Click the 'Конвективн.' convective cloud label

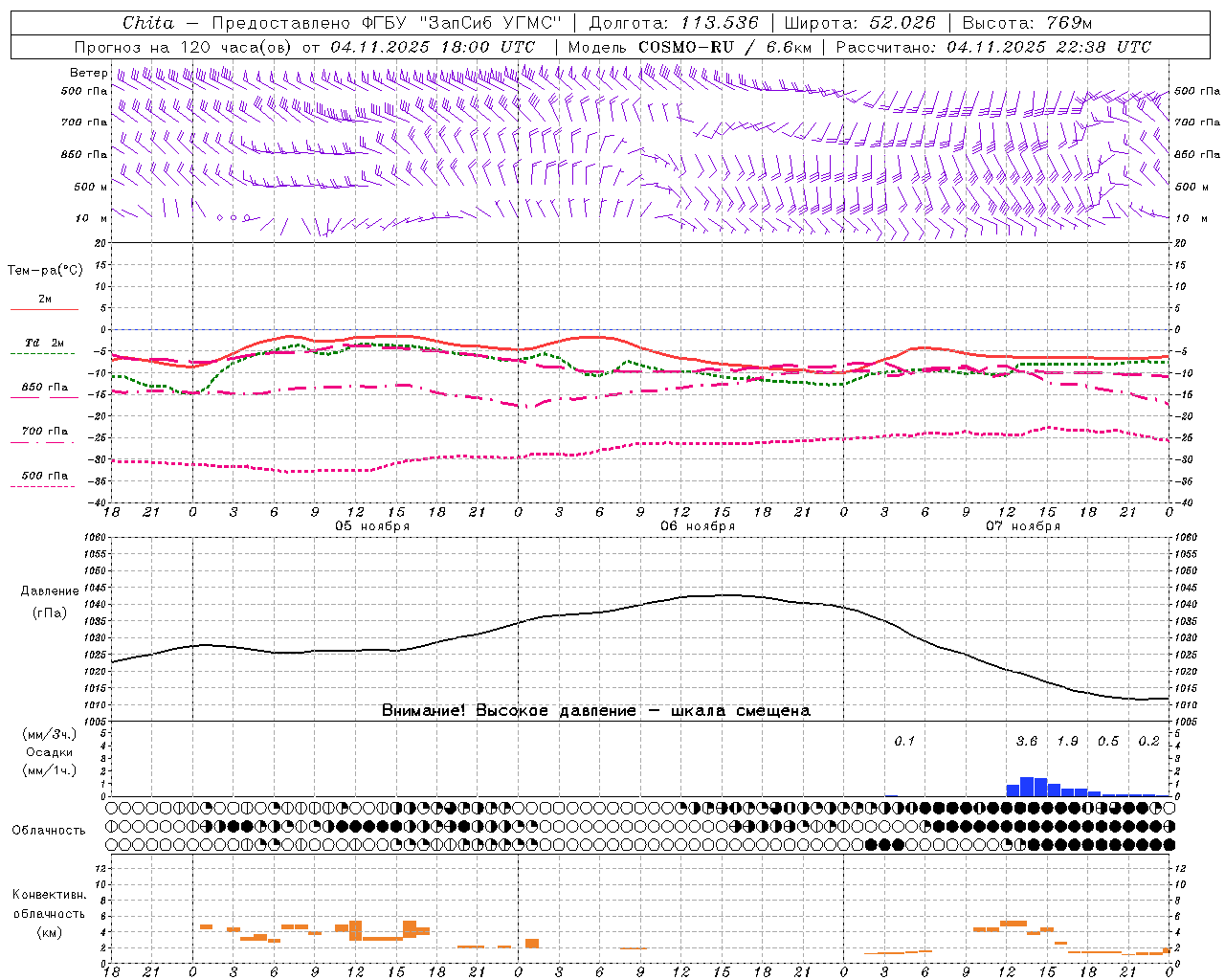pyautogui.click(x=49, y=896)
